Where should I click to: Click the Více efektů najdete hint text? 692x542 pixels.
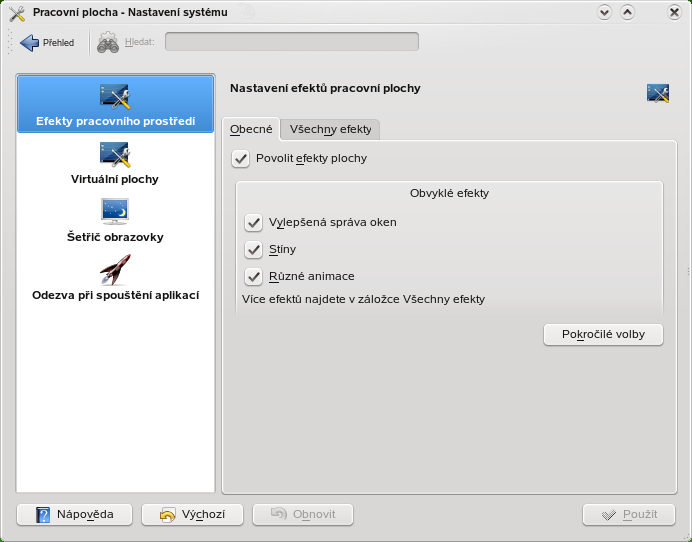click(x=363, y=299)
